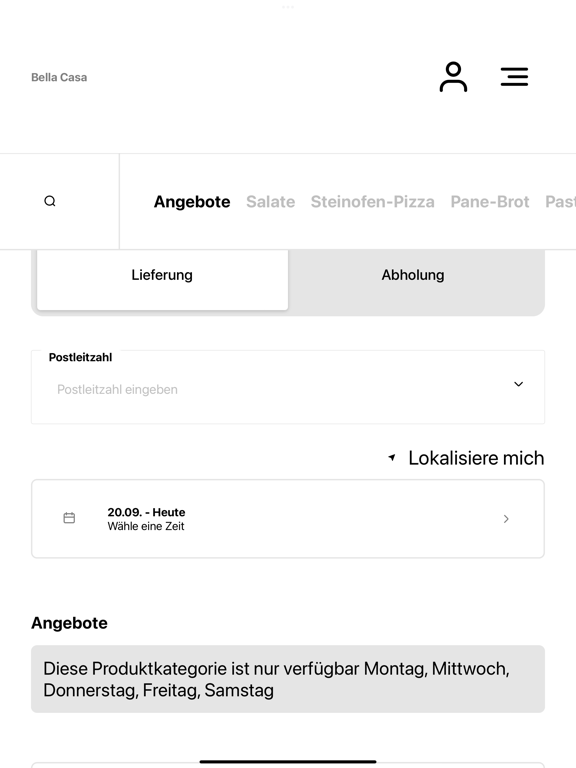This screenshot has height=768, width=576.
Task: Expand the Postleitzahl dropdown chevron
Action: (518, 384)
